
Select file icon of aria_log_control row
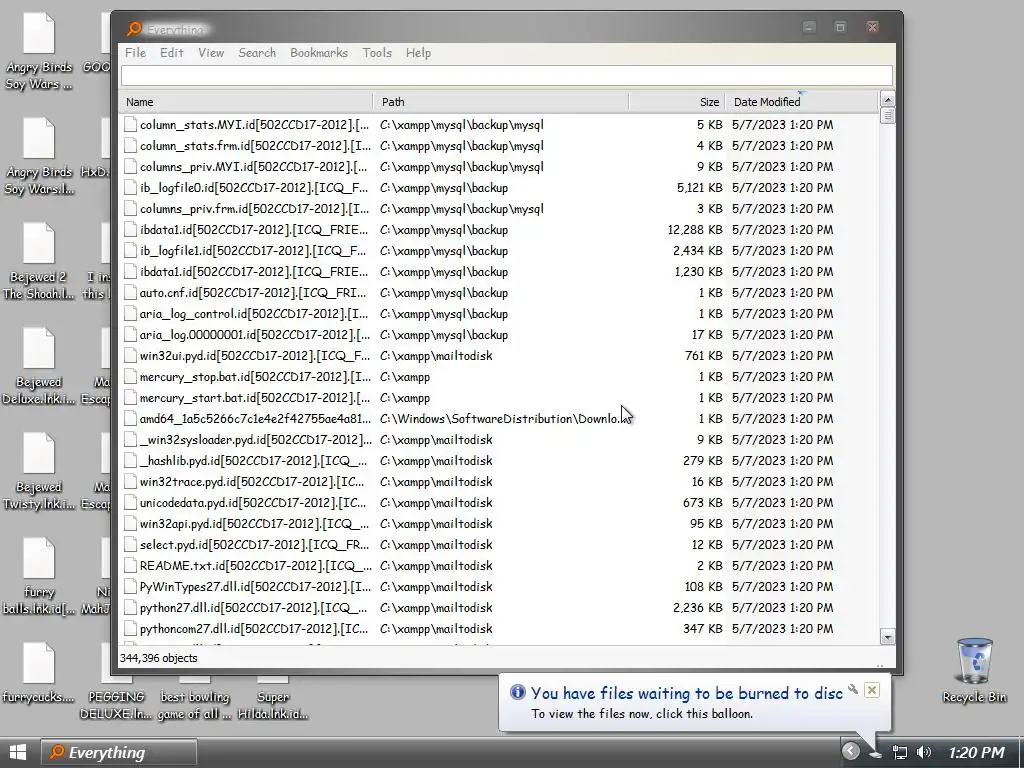(x=130, y=313)
